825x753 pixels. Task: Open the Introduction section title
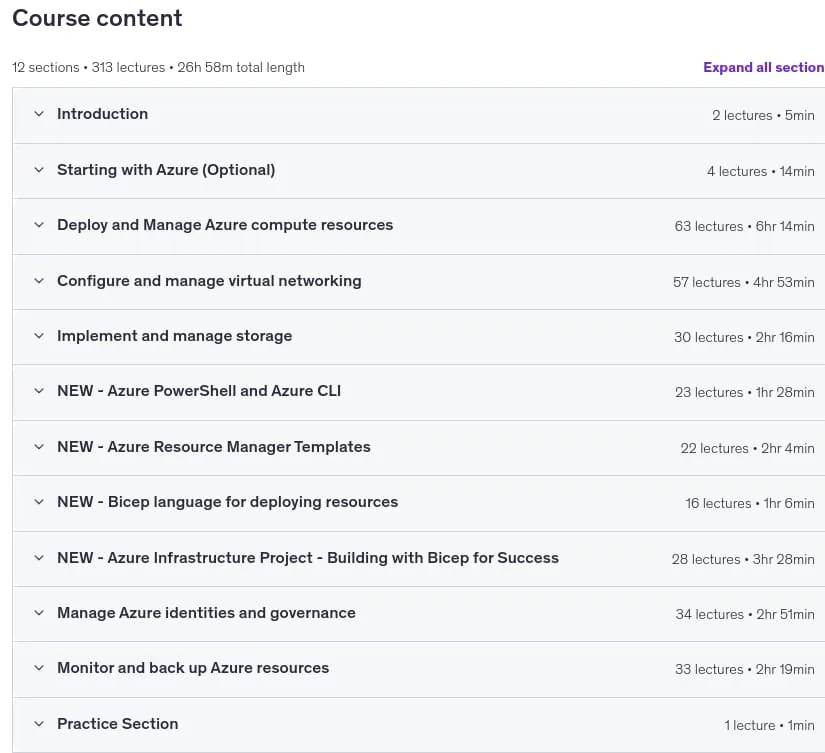coord(103,114)
